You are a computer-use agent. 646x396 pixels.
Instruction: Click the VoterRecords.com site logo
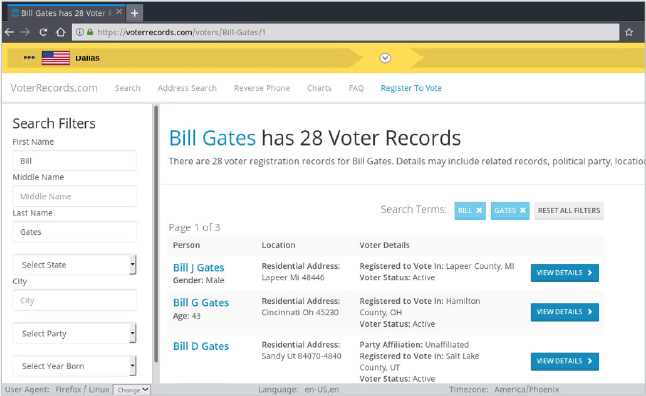point(54,88)
